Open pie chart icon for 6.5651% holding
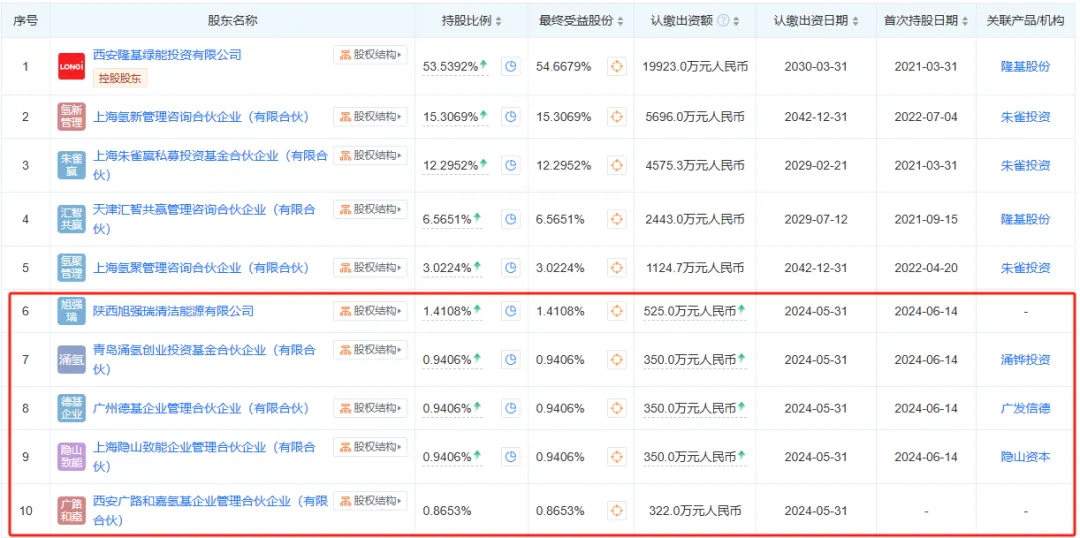This screenshot has height=538, width=1080. point(510,220)
